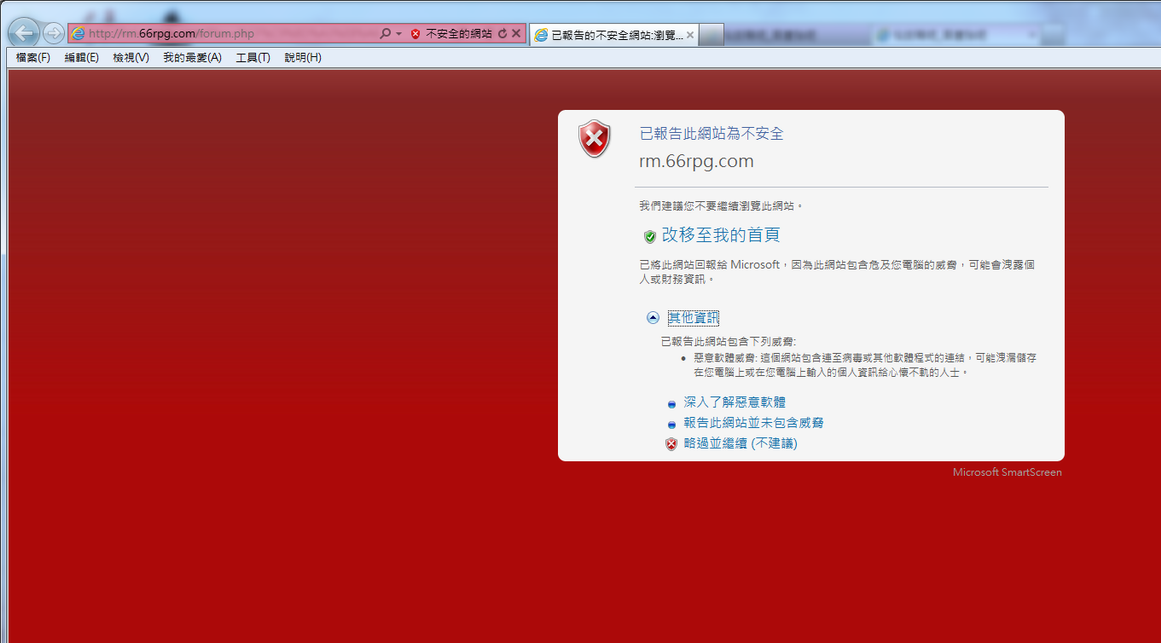Image resolution: width=1161 pixels, height=643 pixels.
Task: Click the 報告此網站並未包含威脅 link
Action: (754, 423)
